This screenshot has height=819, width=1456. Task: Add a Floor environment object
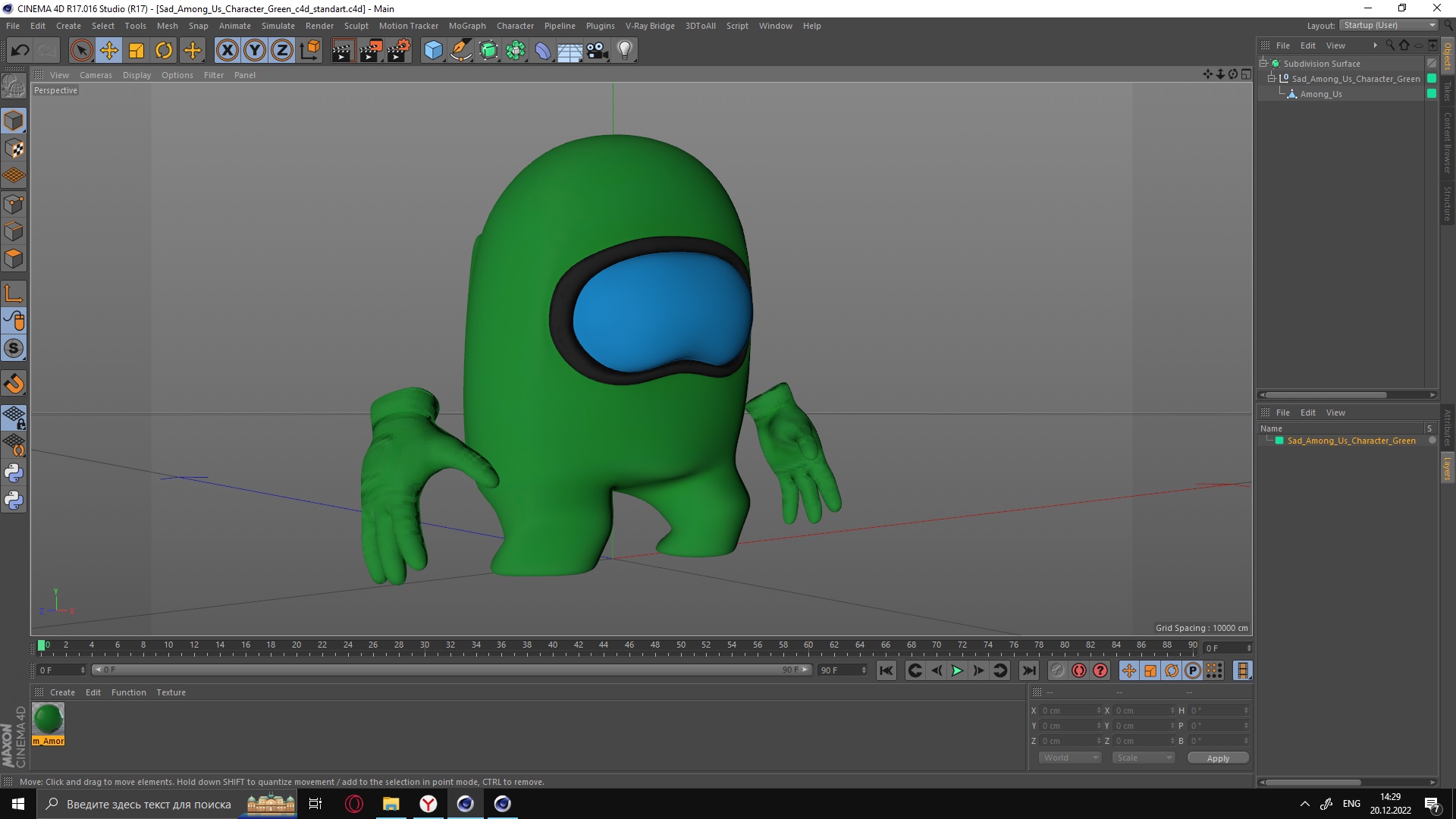click(x=570, y=51)
